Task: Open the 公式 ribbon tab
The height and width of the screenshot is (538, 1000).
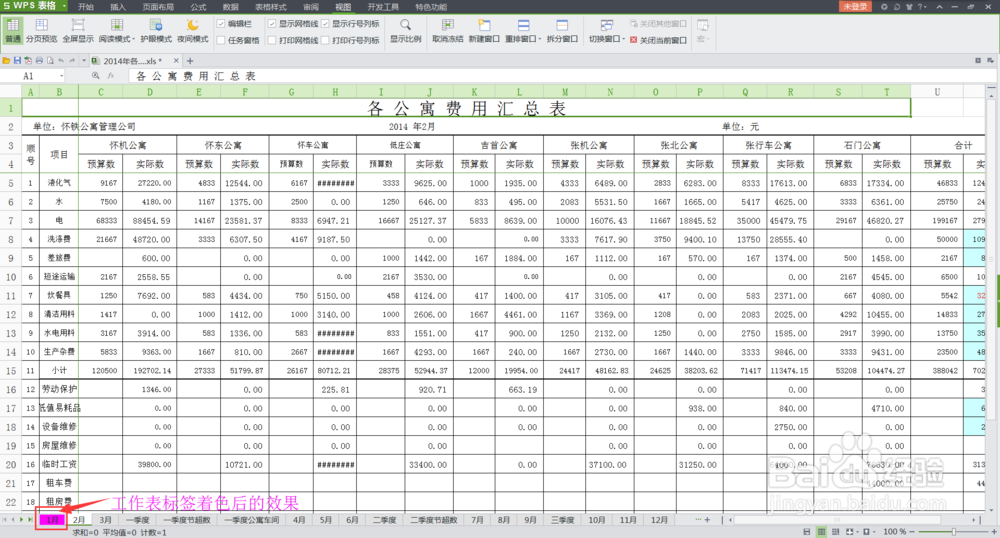Action: pyautogui.click(x=198, y=6)
